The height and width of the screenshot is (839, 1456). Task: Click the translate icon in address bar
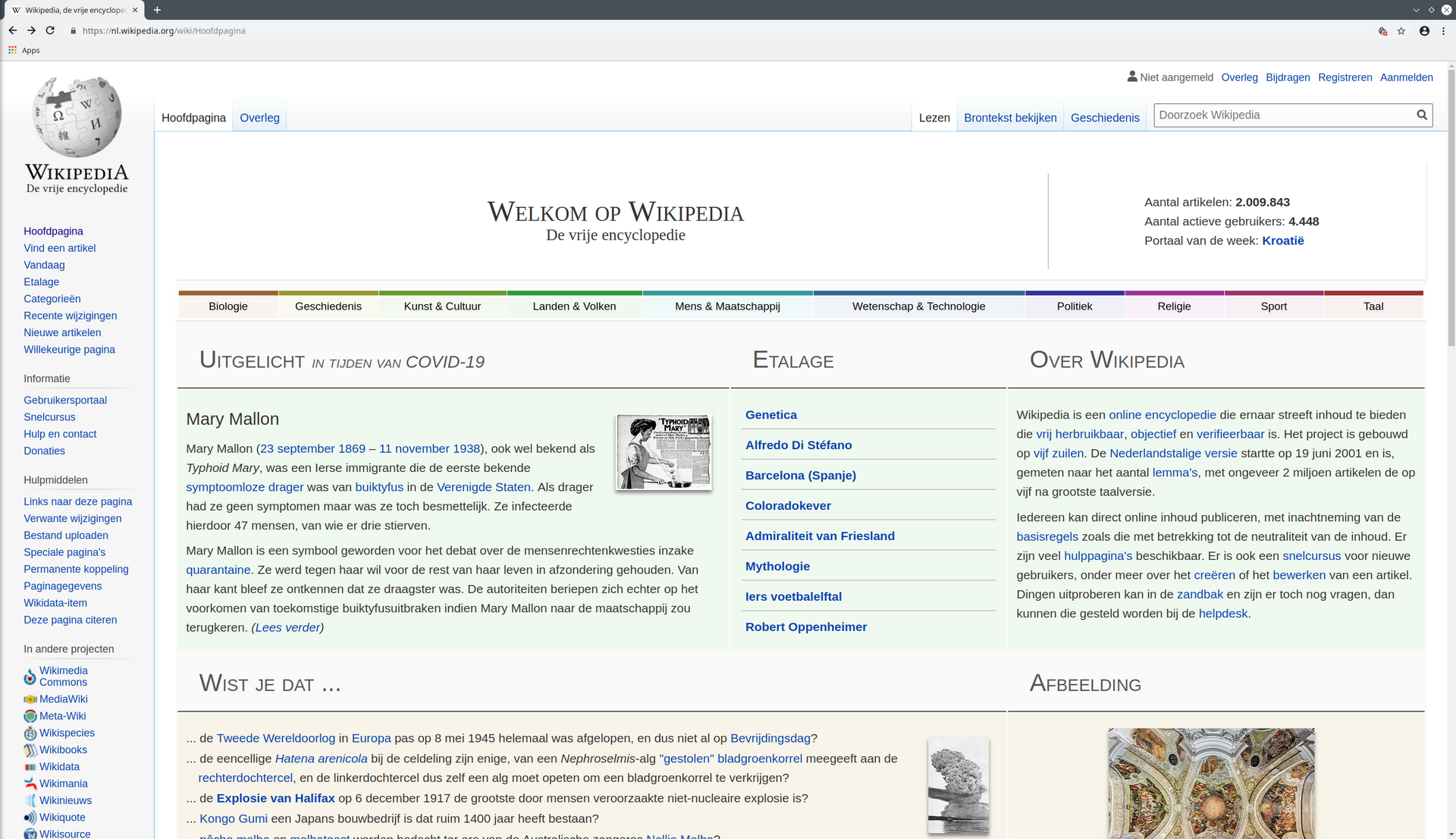(x=1382, y=31)
